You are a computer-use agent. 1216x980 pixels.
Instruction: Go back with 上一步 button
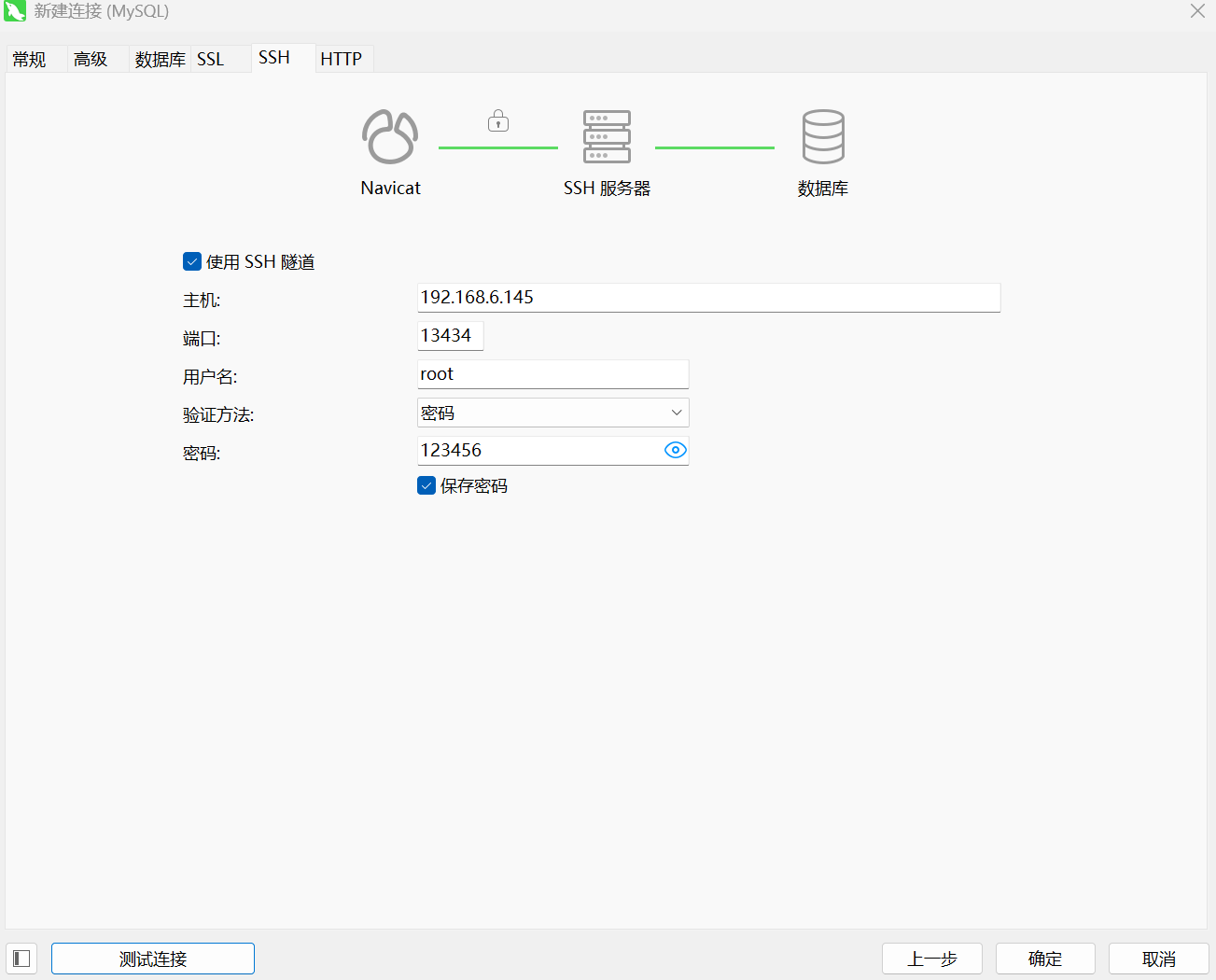coord(932,959)
